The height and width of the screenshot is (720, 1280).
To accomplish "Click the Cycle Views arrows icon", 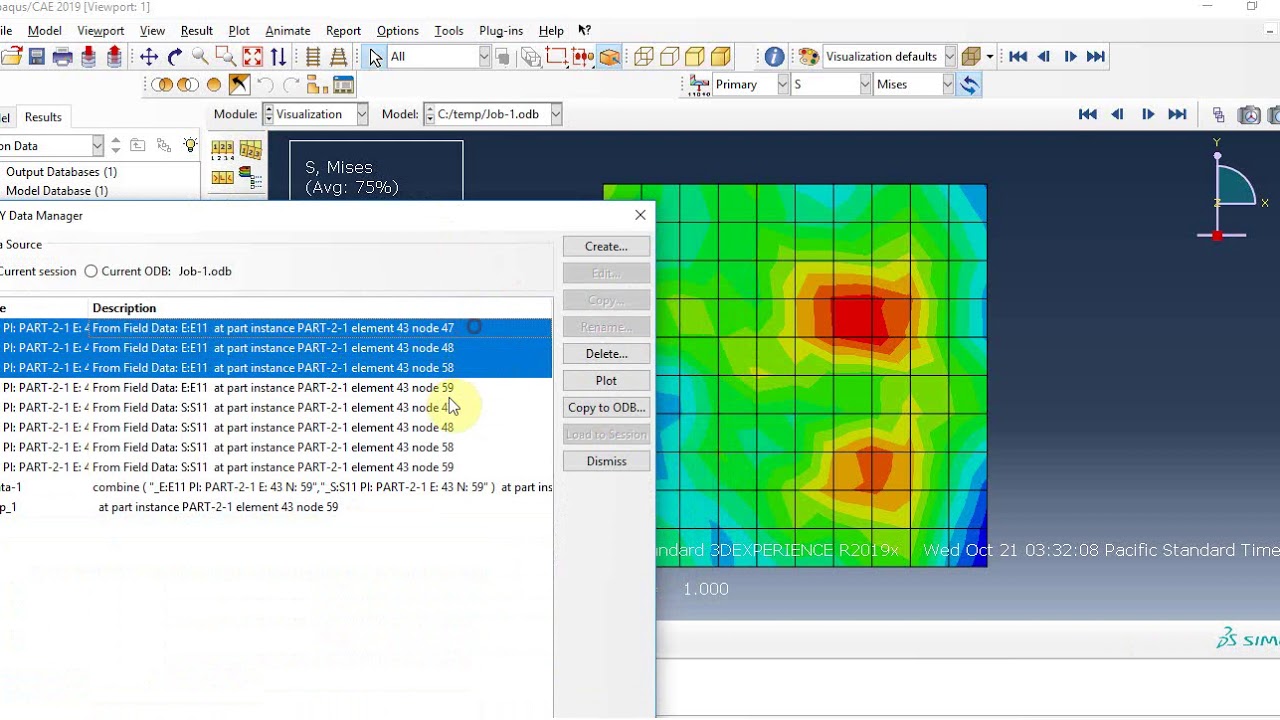I will [x=278, y=57].
